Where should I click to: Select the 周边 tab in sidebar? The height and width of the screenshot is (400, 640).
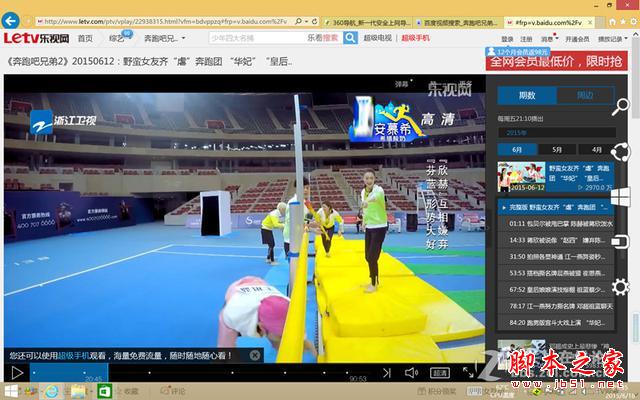coord(584,95)
